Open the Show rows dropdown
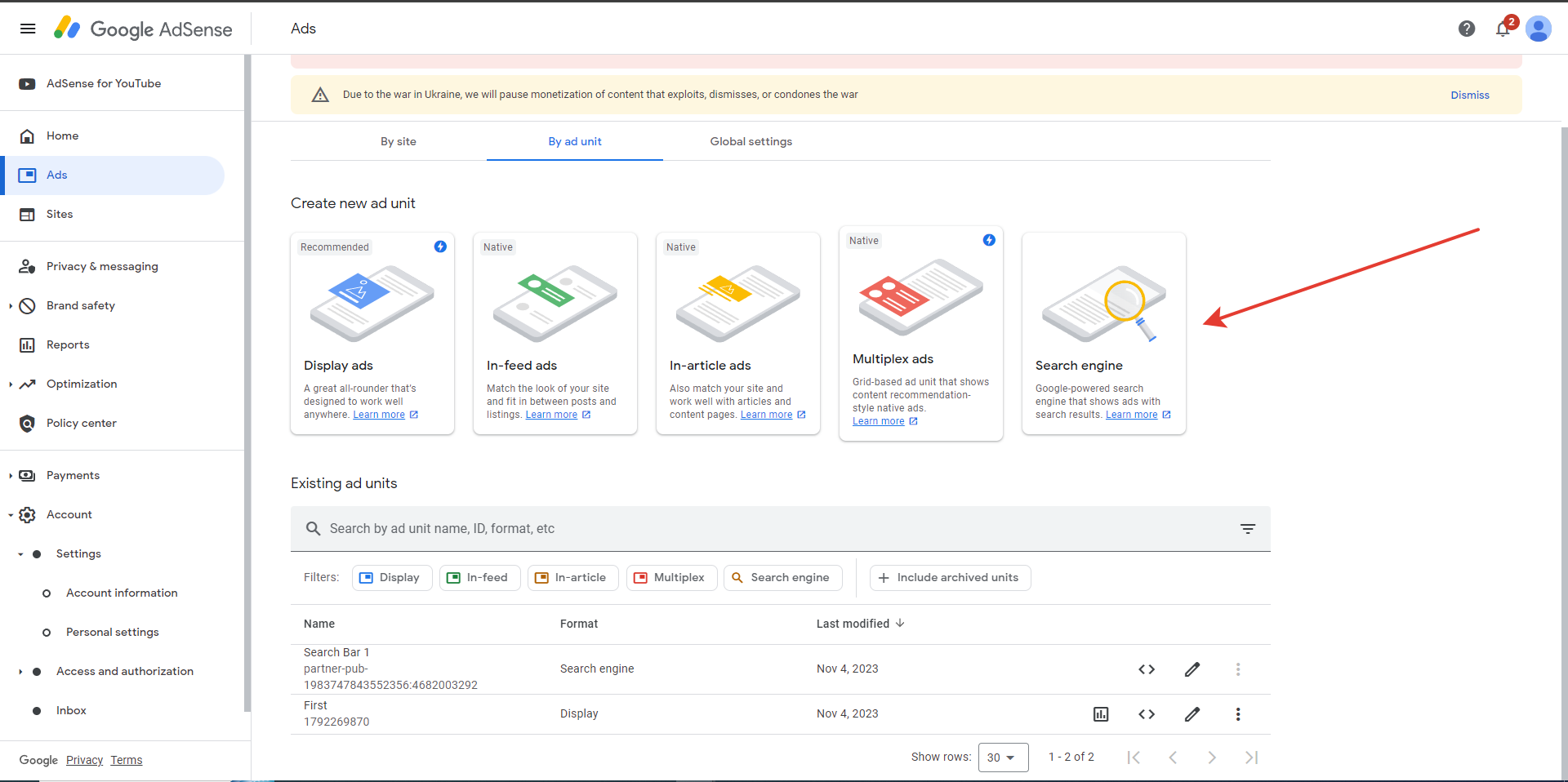Screen dimensions: 1568x782 coord(1003,758)
